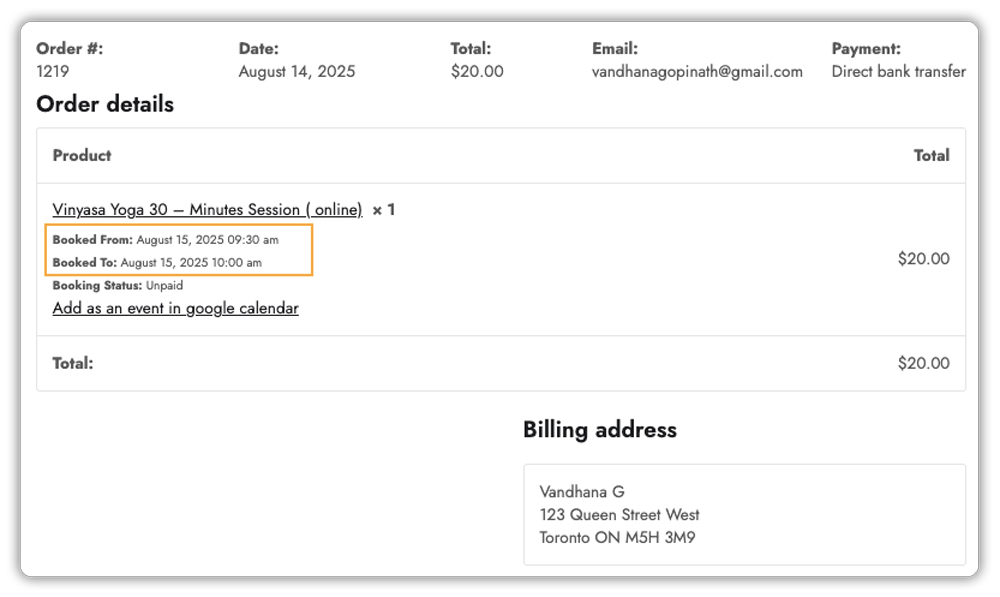Screen dimensions: 1000x597
Task: Select the Direct bank transfer payment text
Action: (898, 71)
